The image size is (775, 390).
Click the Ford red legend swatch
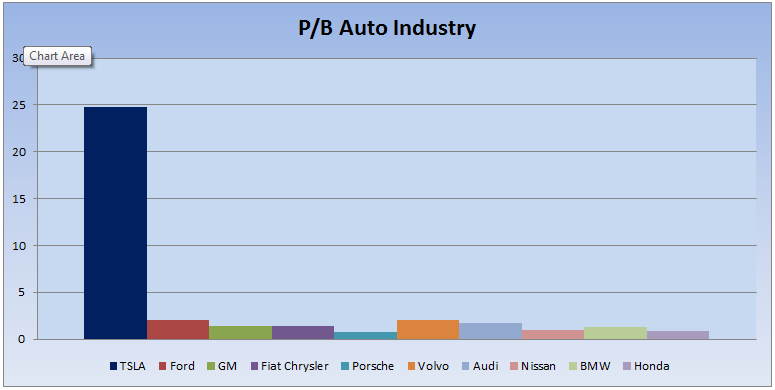pyautogui.click(x=163, y=366)
